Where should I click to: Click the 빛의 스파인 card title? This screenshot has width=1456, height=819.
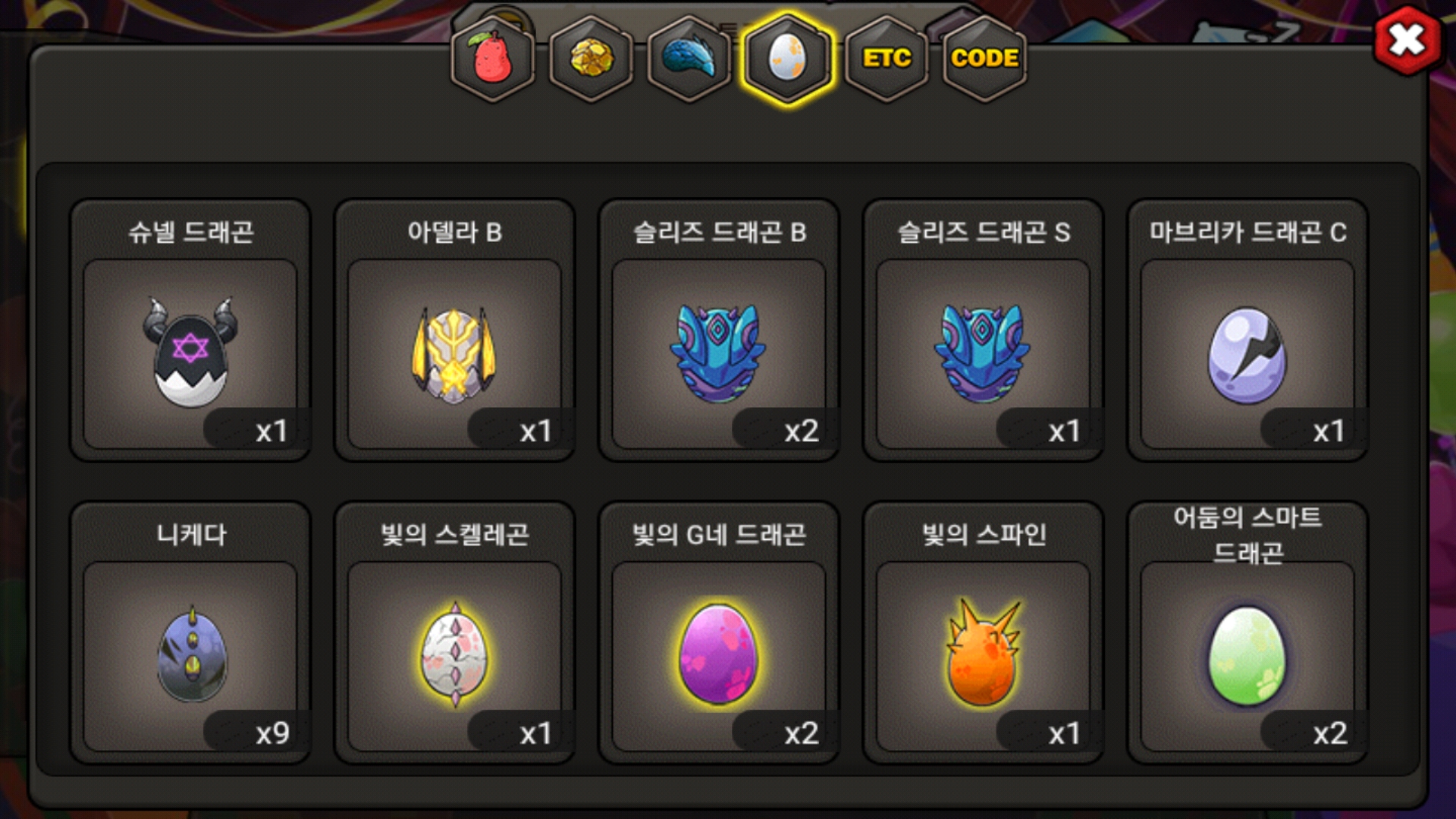[x=984, y=535]
